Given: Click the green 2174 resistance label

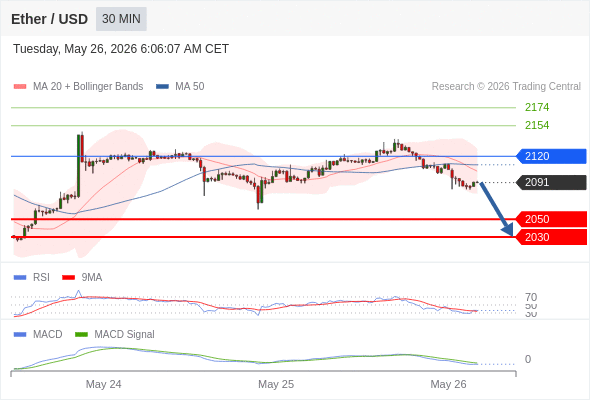Looking at the screenshot, I should [x=537, y=107].
